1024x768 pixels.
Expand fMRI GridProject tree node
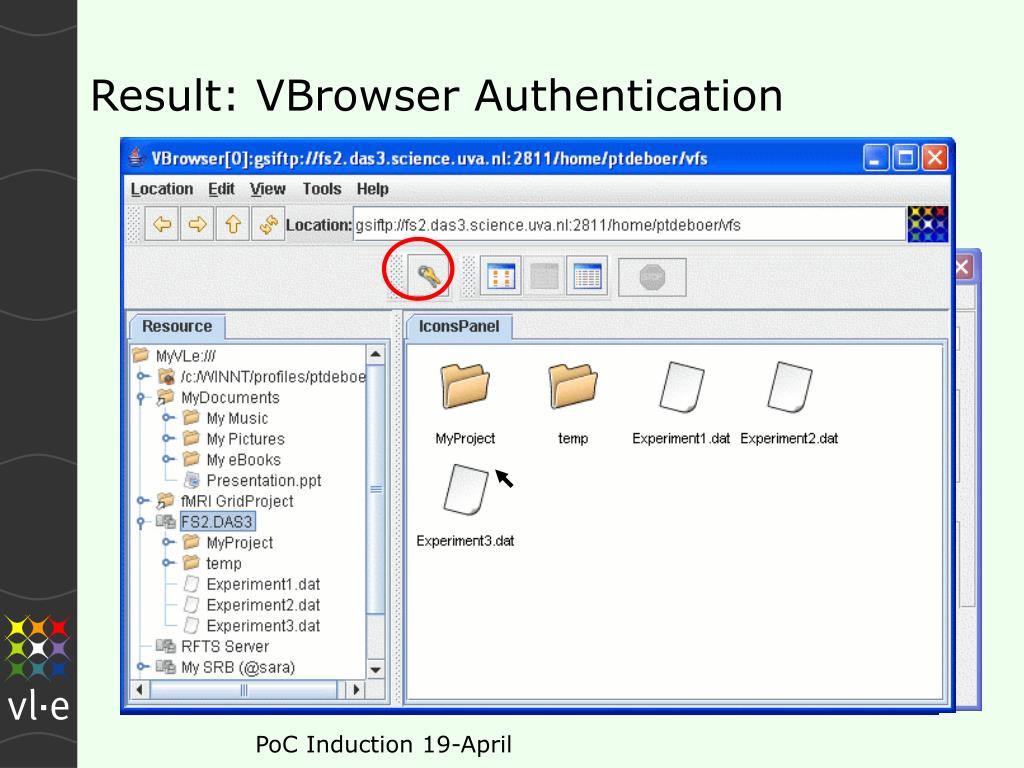[x=142, y=501]
